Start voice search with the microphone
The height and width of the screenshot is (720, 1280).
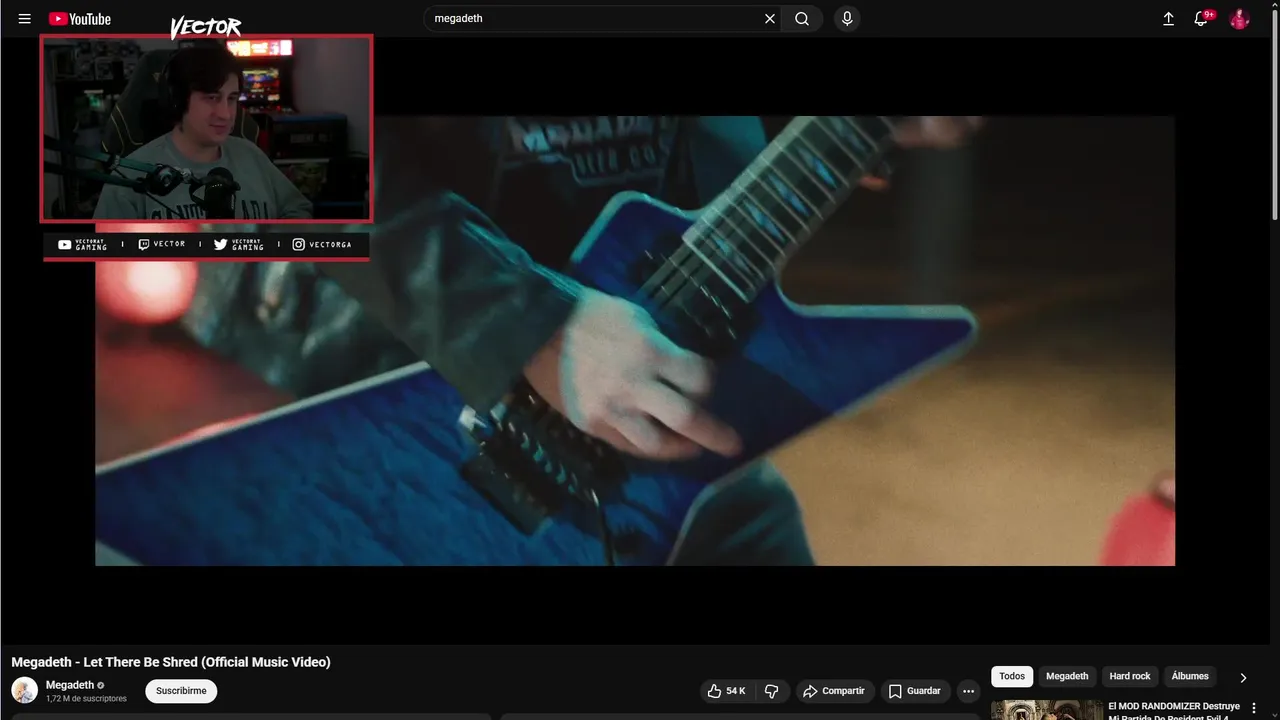click(x=847, y=19)
